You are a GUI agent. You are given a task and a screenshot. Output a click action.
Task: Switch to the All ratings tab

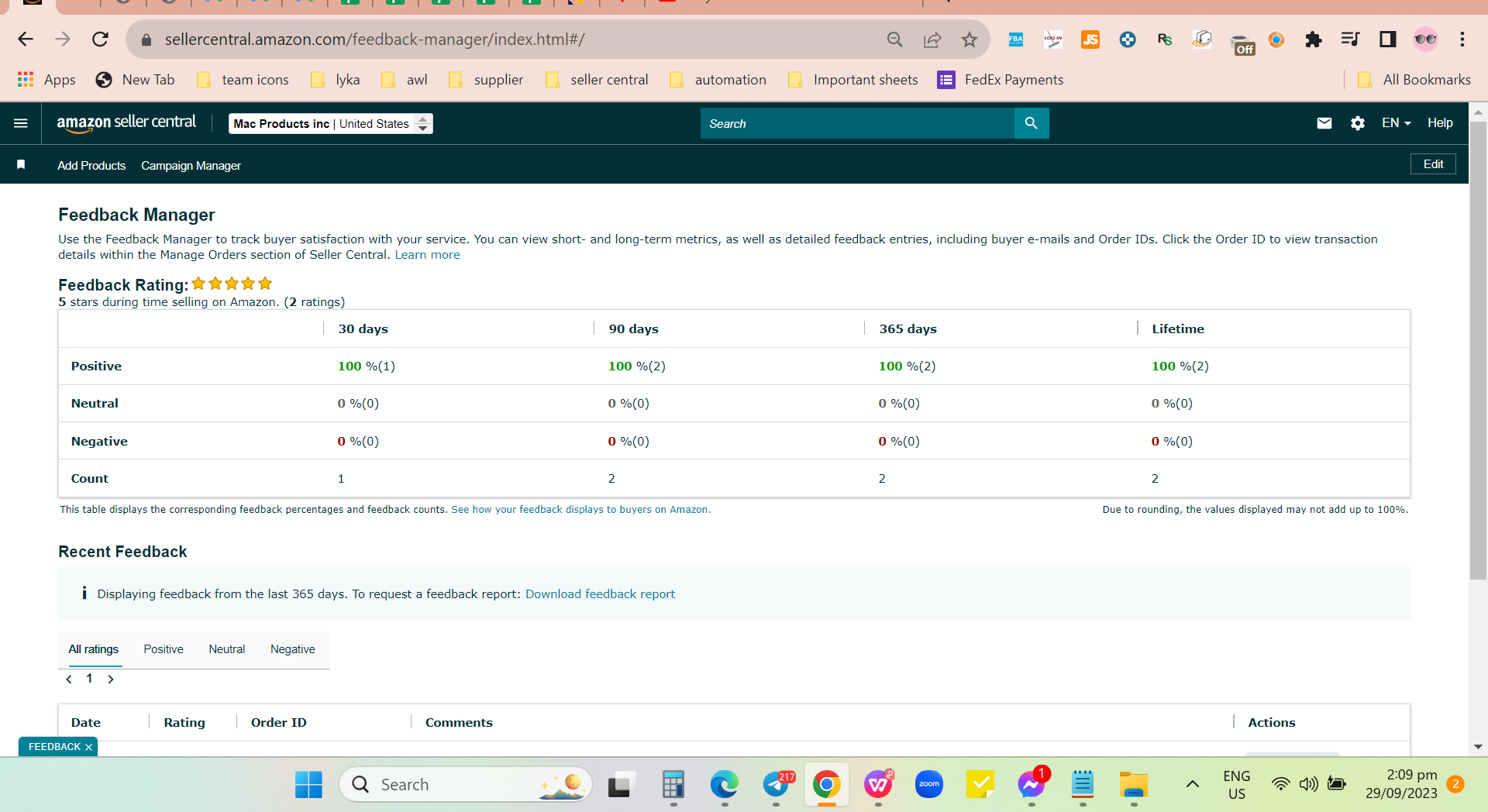click(93, 649)
